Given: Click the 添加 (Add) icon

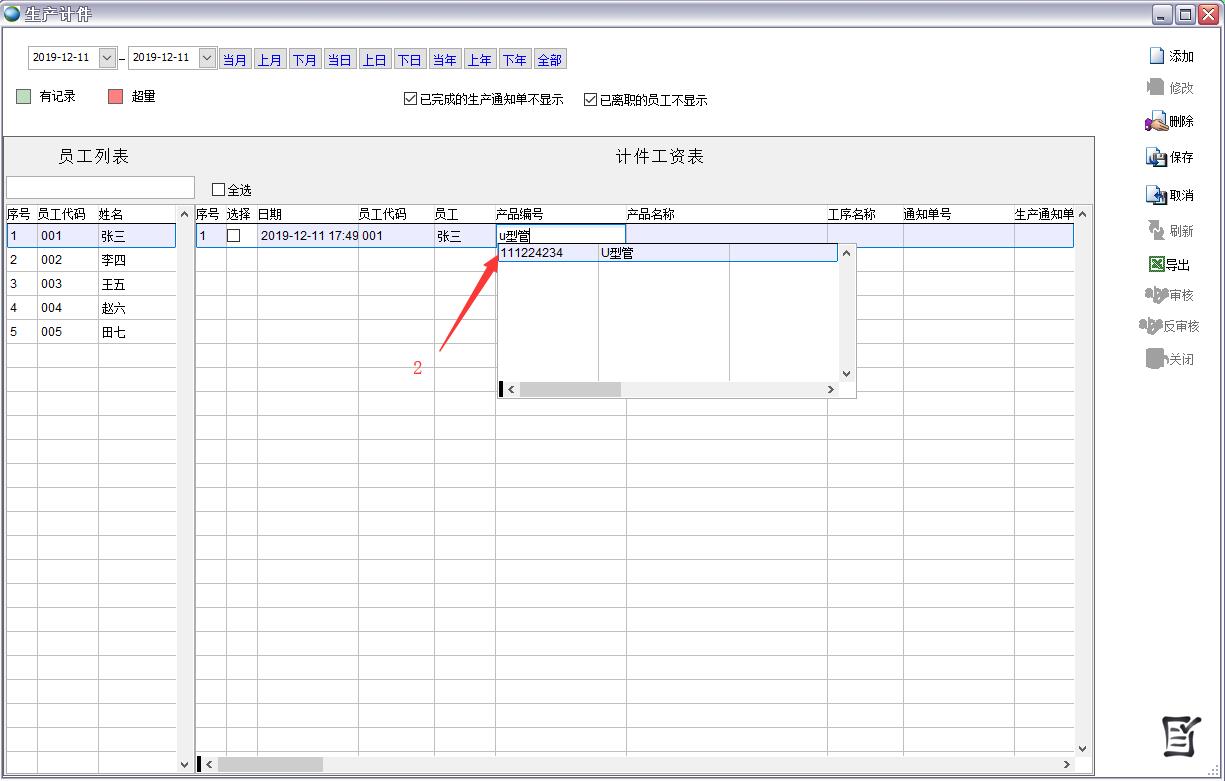Looking at the screenshot, I should tap(1156, 56).
